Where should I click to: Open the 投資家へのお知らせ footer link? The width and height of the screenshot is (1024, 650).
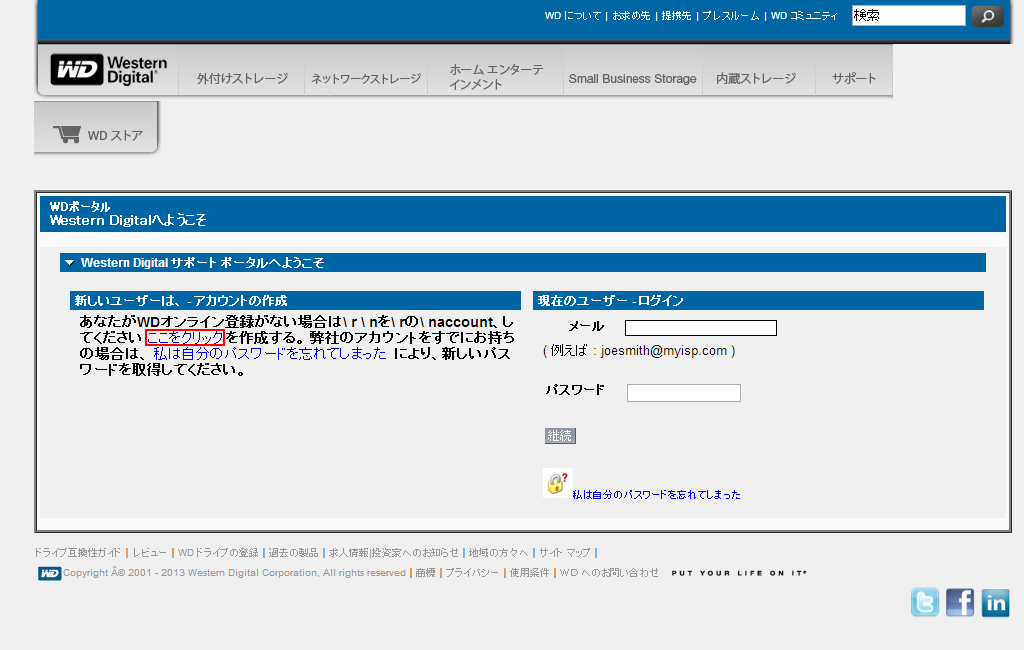point(415,553)
